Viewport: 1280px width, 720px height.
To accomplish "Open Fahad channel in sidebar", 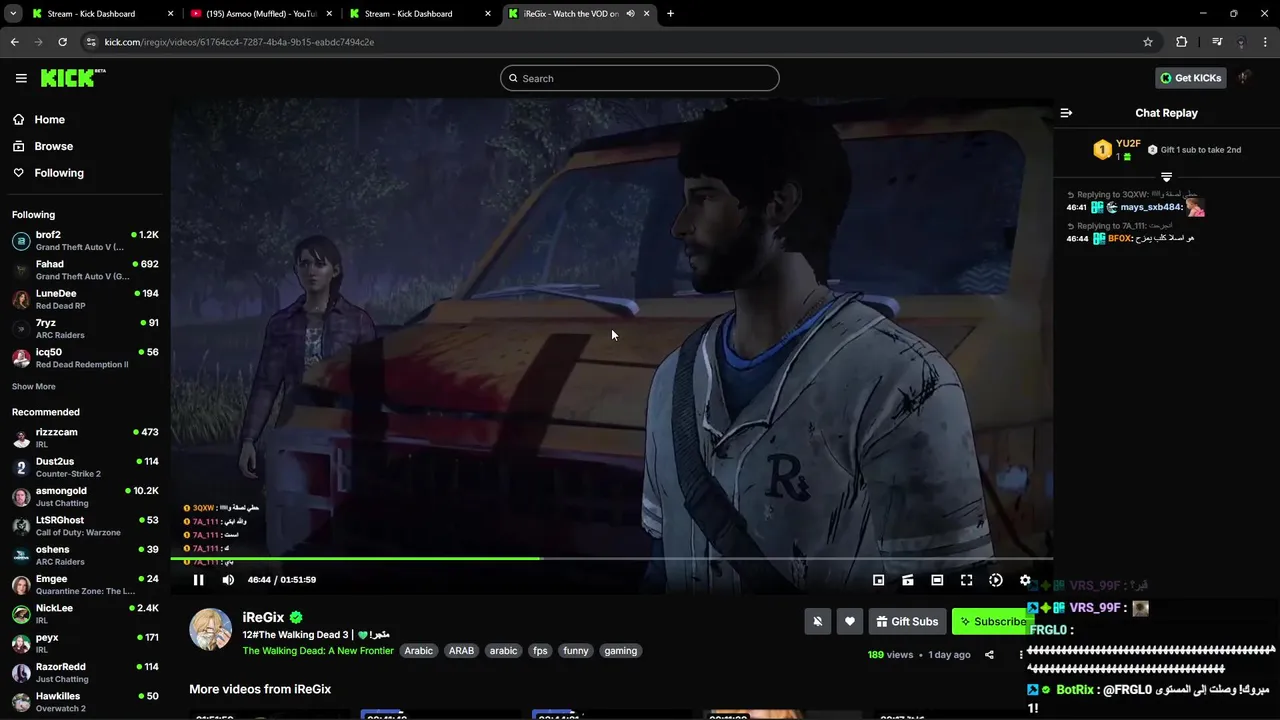I will [85, 270].
